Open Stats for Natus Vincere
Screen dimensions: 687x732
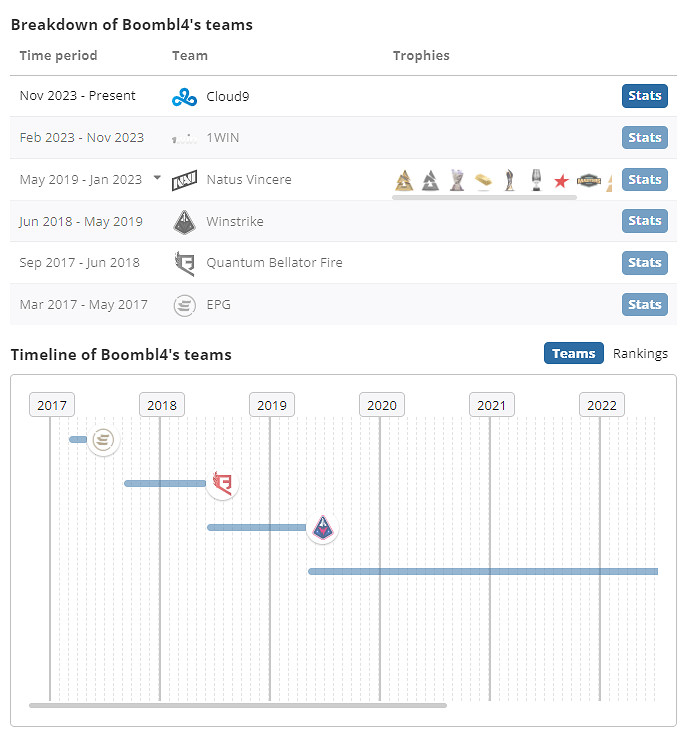coord(645,180)
